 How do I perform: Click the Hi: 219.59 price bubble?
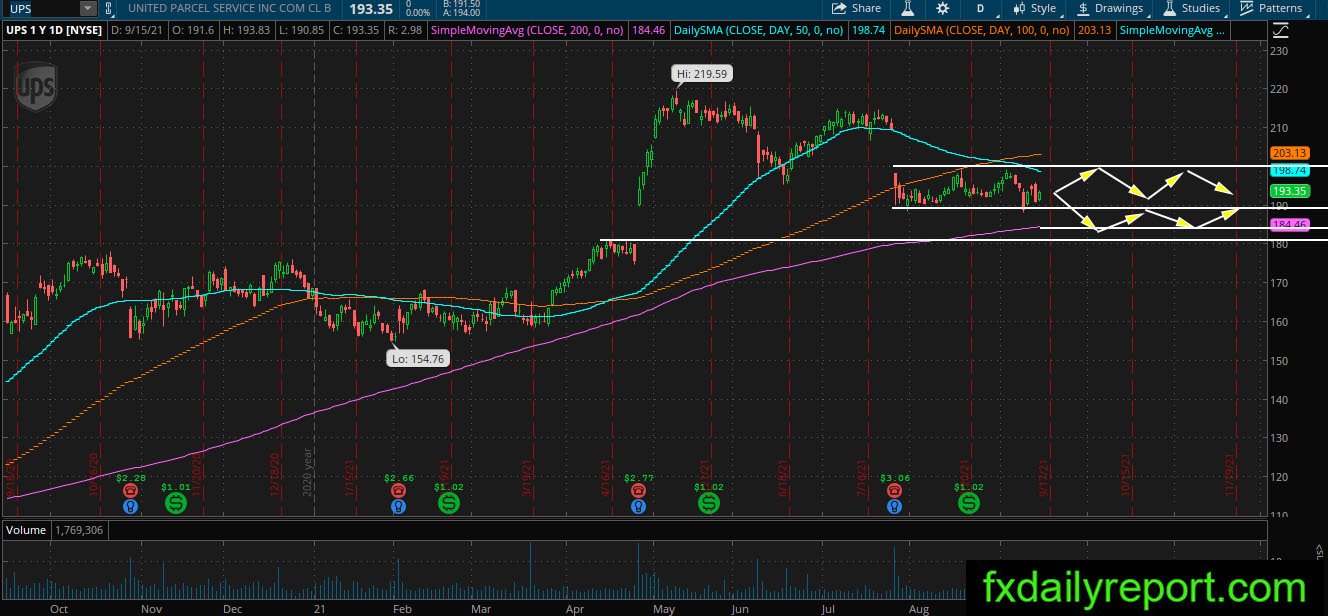point(700,73)
